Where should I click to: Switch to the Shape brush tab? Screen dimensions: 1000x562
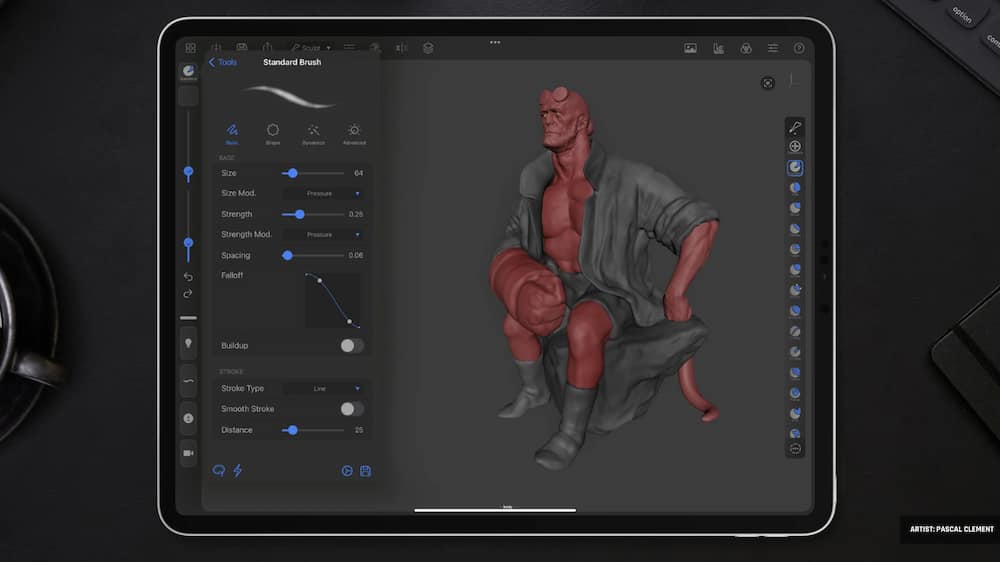[x=273, y=133]
